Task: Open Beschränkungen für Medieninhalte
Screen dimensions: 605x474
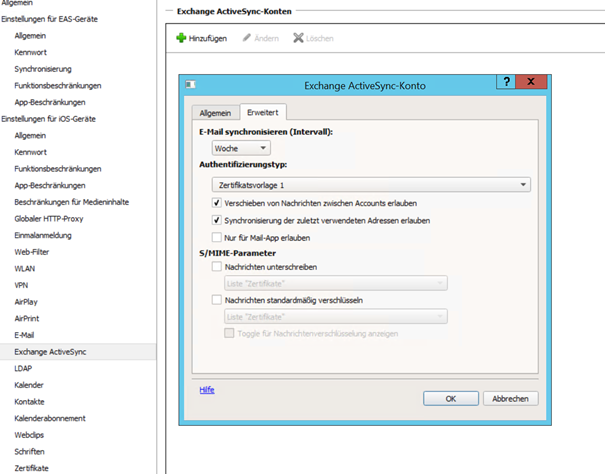Action: 72,201
